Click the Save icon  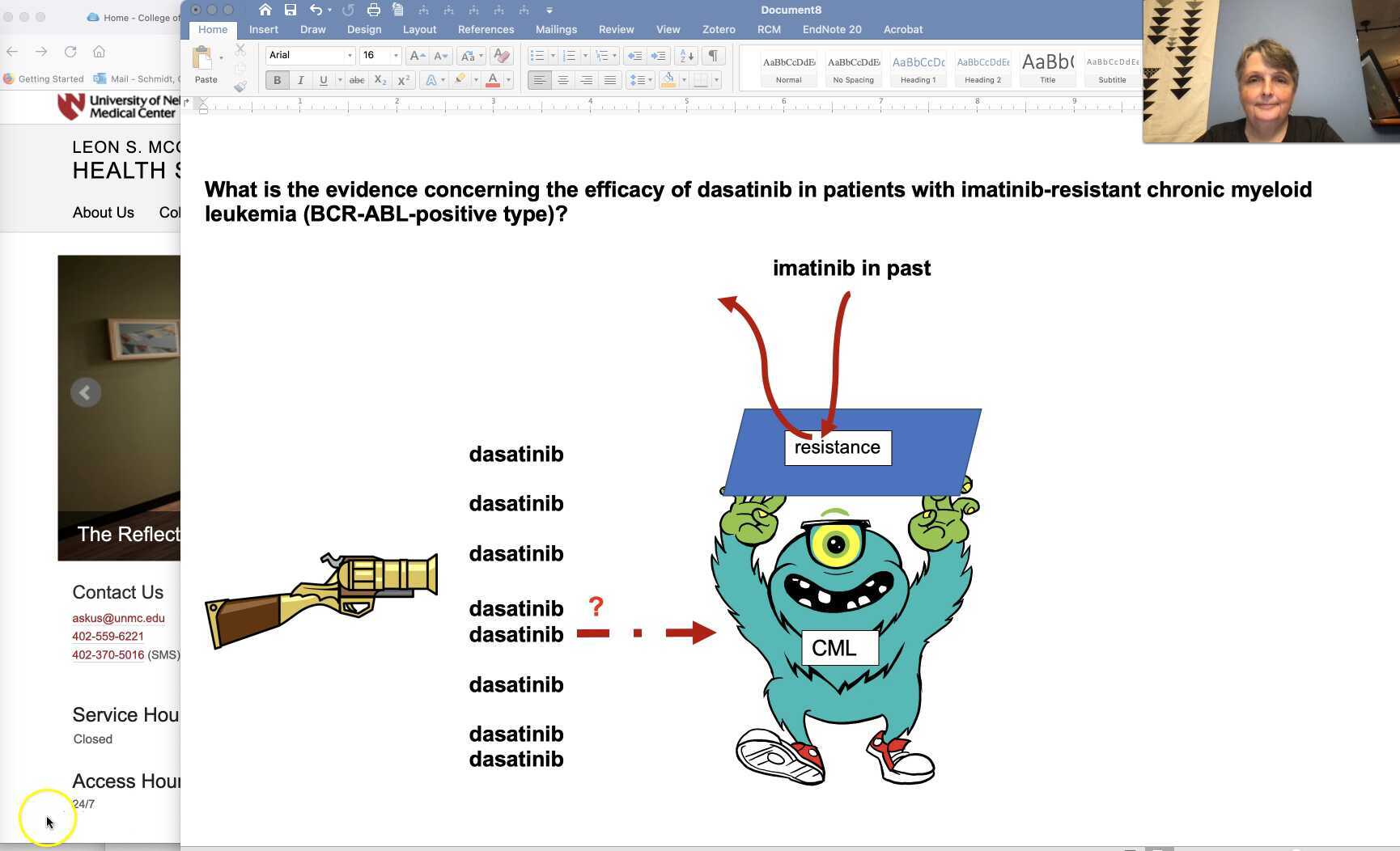289,10
